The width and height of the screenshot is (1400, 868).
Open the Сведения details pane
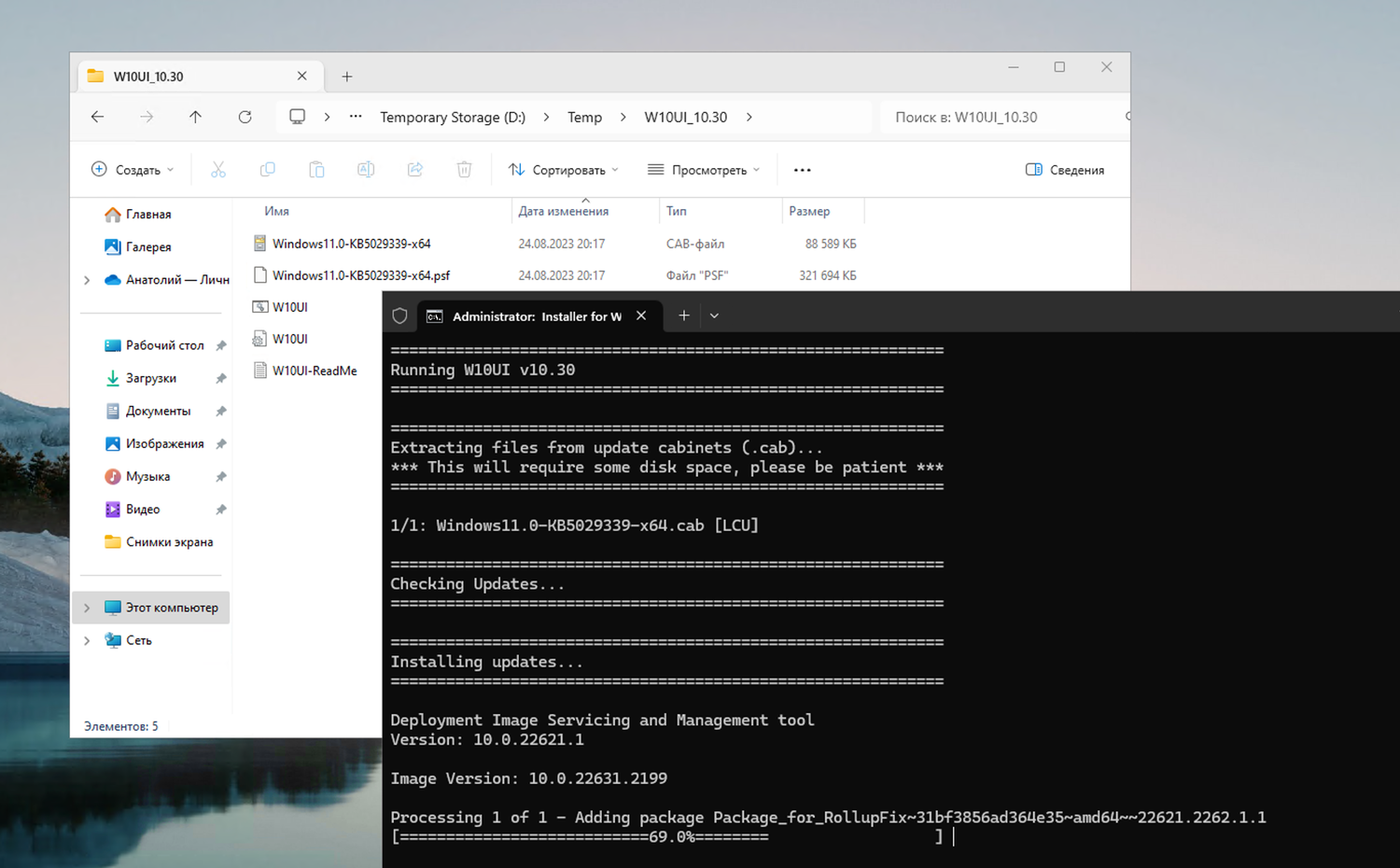pos(1065,170)
